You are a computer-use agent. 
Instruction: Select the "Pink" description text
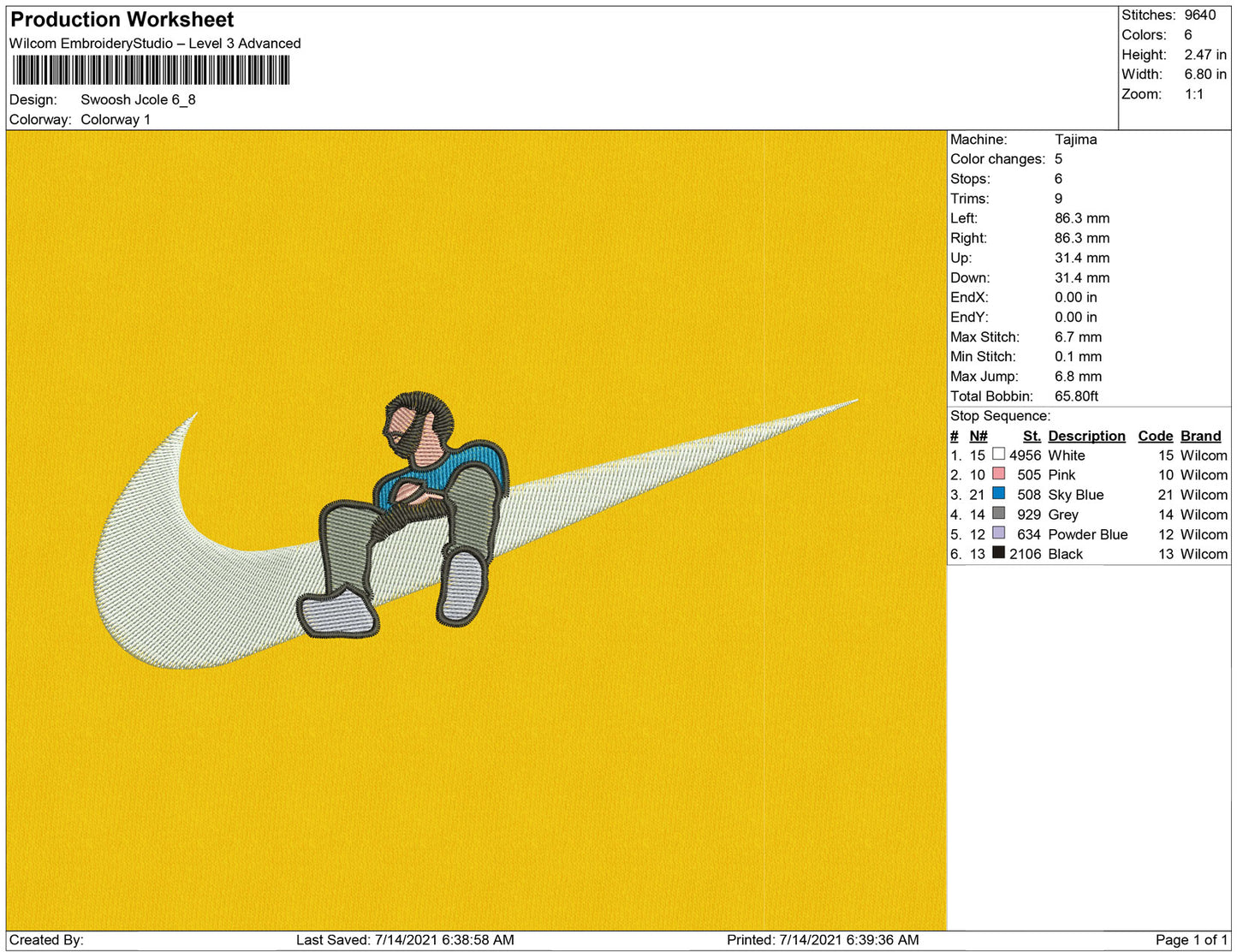tap(1062, 475)
